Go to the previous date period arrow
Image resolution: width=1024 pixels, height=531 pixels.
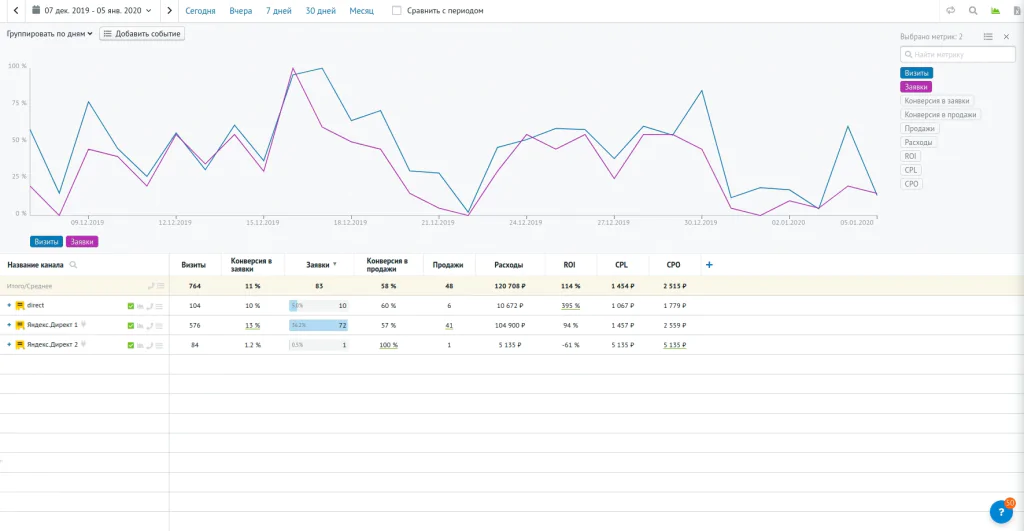16,10
